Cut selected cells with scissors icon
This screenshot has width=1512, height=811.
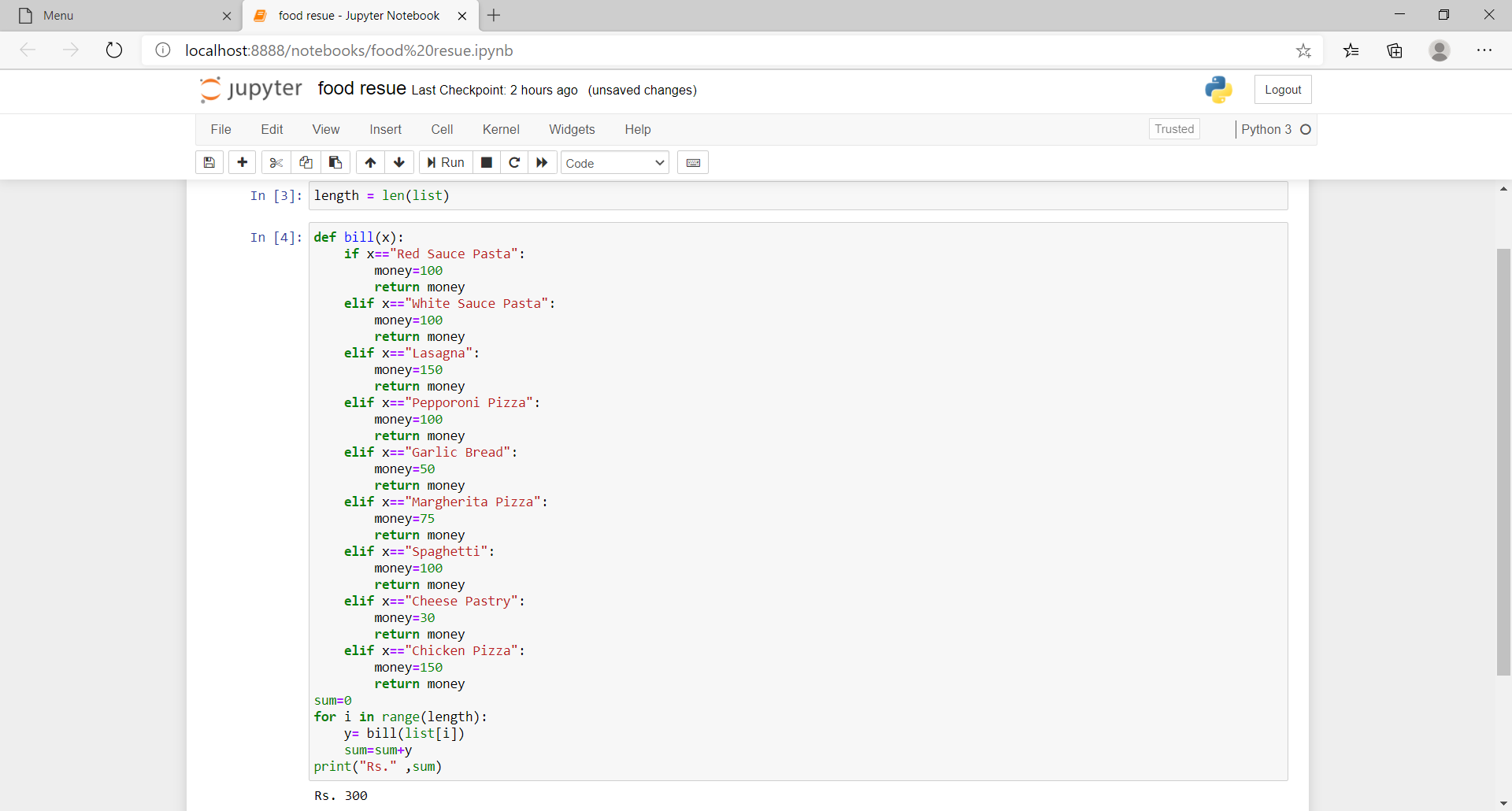tap(276, 162)
